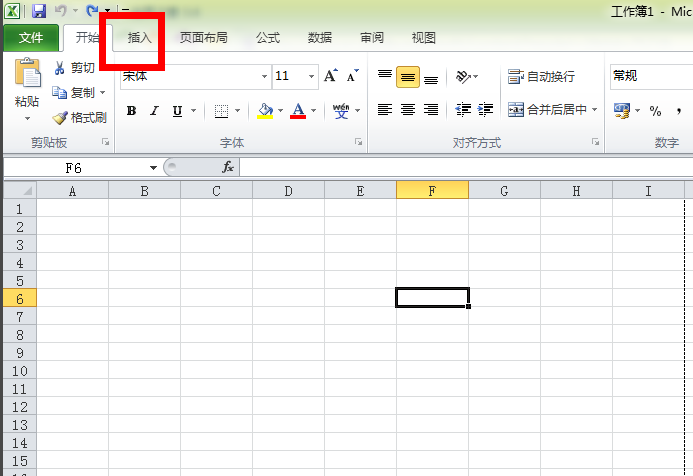Click into the formula bar
The width and height of the screenshot is (693, 476).
[x=466, y=168]
